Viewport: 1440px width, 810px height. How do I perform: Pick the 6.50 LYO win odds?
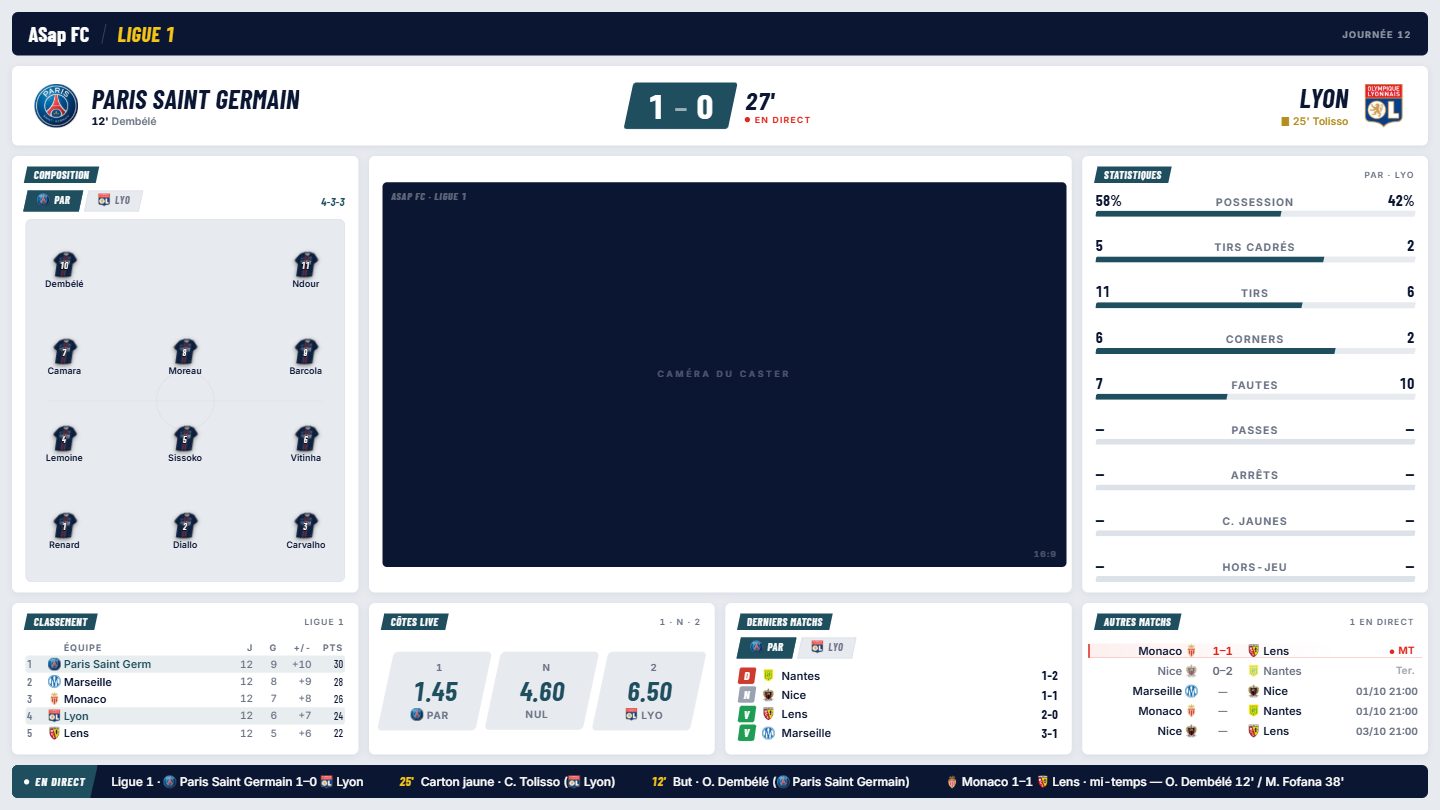click(x=649, y=691)
